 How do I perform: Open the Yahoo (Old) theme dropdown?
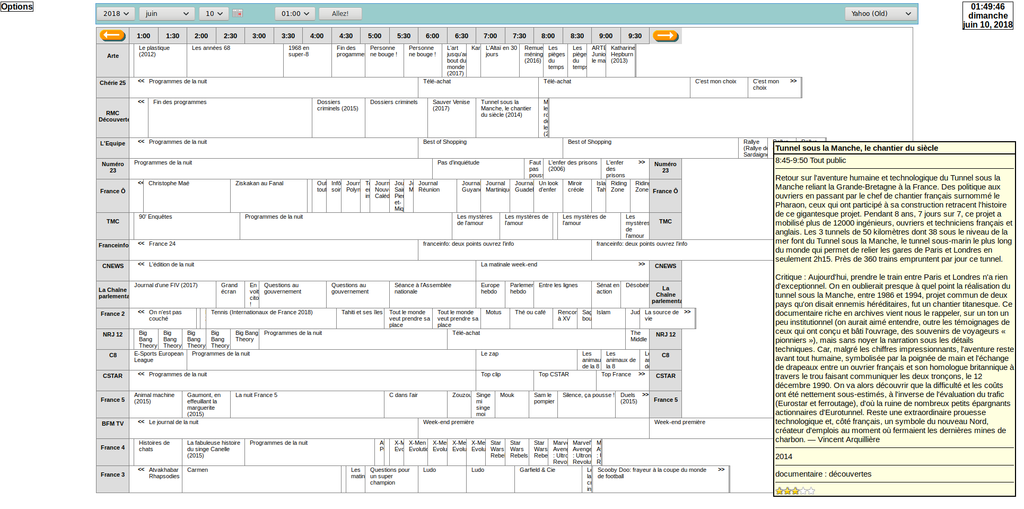(881, 14)
